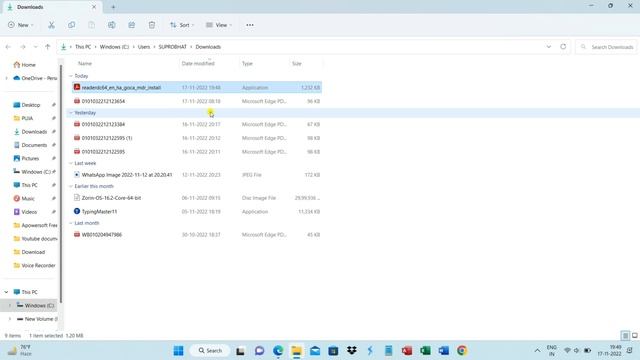Viewport: 640px width, 360px height.
Task: Click the Search Downloads field
Action: tap(607, 47)
